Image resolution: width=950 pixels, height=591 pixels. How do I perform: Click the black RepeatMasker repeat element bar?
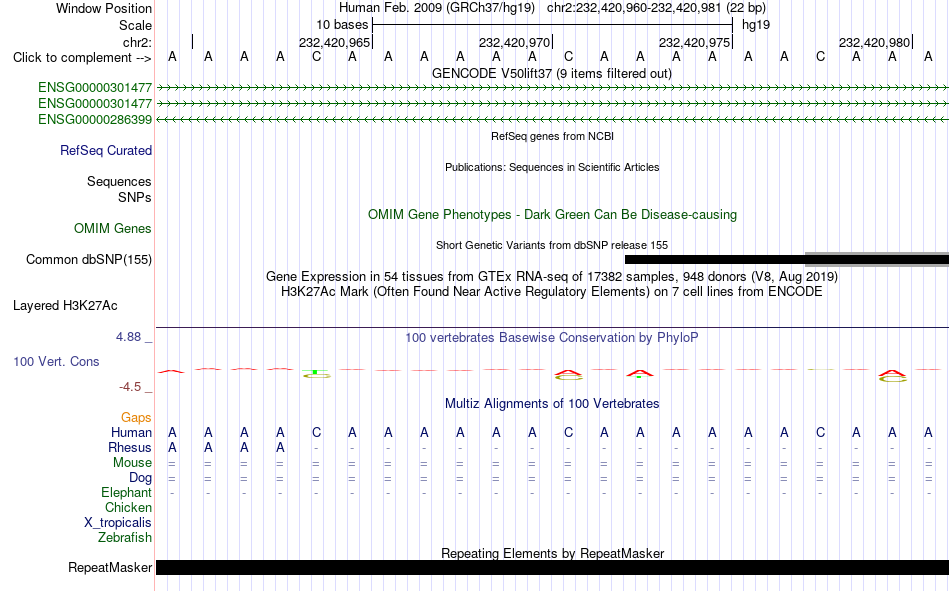(552, 567)
